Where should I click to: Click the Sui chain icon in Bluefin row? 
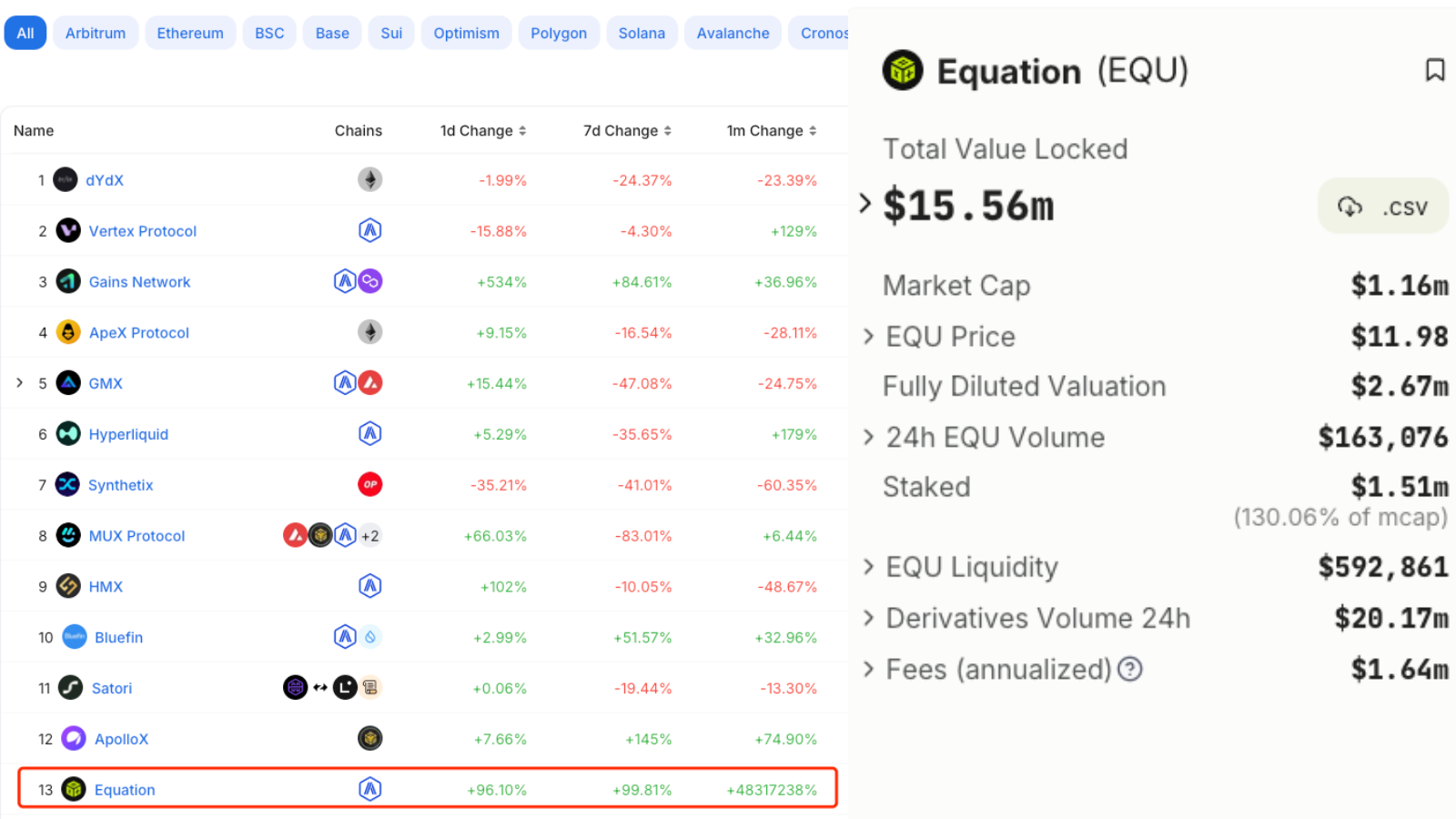click(369, 637)
